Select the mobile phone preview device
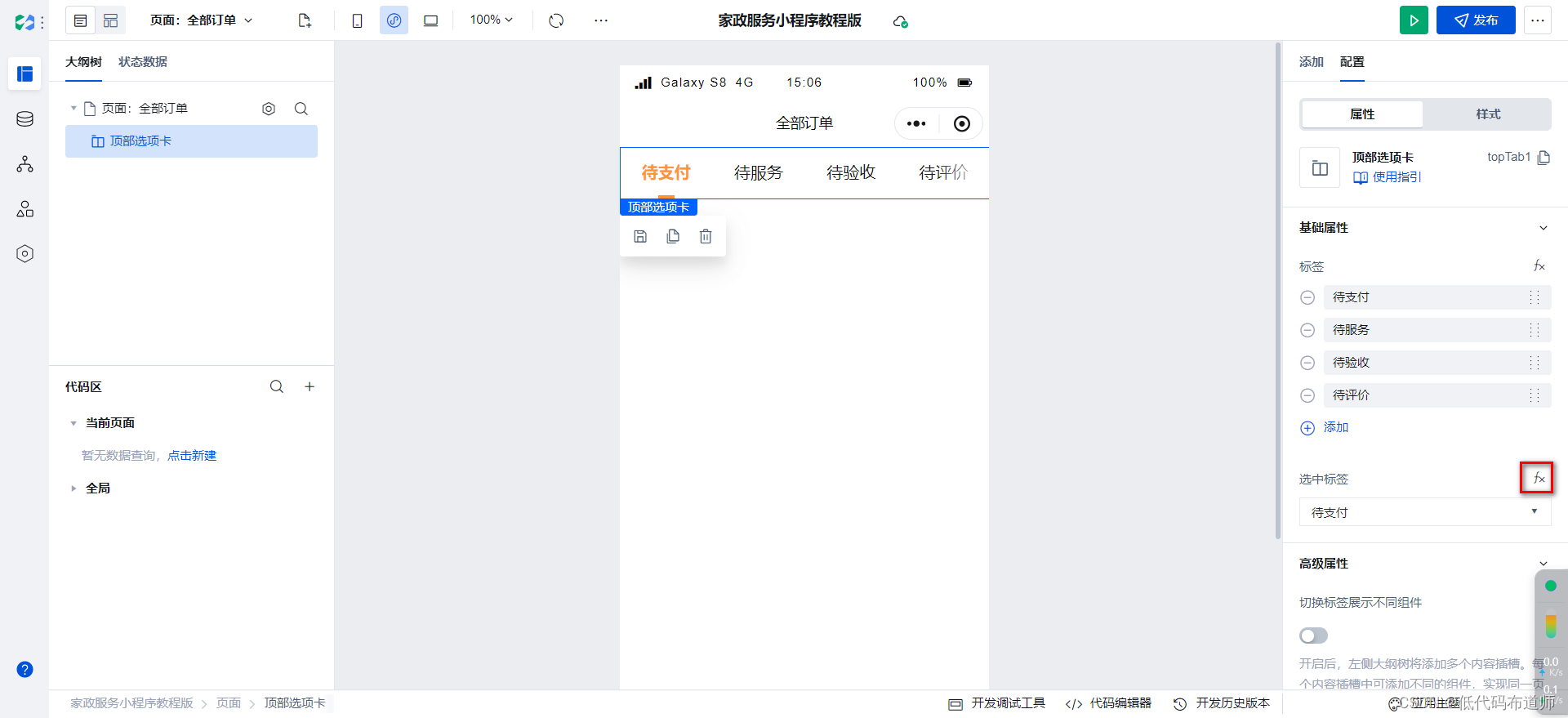1568x718 pixels. [x=357, y=20]
